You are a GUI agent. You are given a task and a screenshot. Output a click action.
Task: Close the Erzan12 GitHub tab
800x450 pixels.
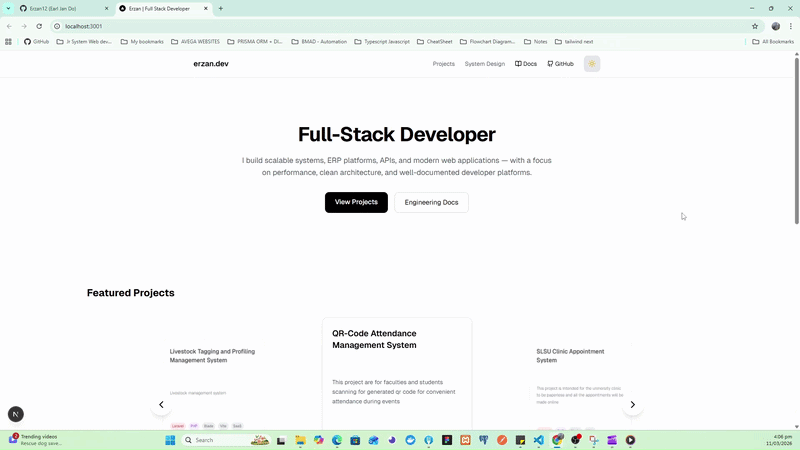coord(107,9)
